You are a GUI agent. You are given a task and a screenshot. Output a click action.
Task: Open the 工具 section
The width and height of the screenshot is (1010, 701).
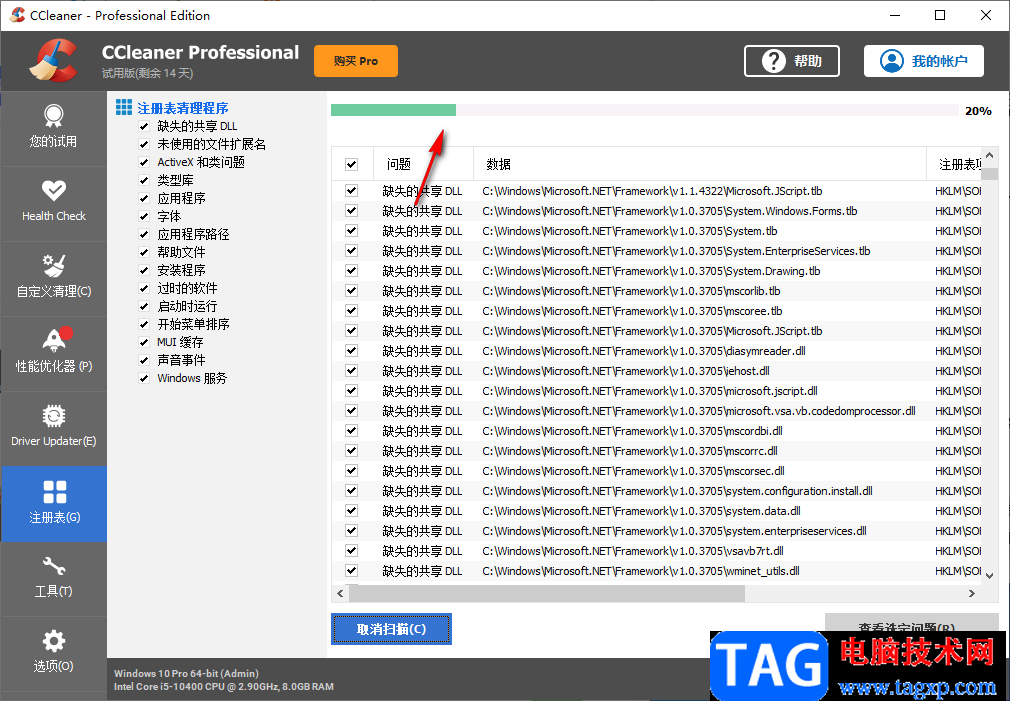pos(53,578)
